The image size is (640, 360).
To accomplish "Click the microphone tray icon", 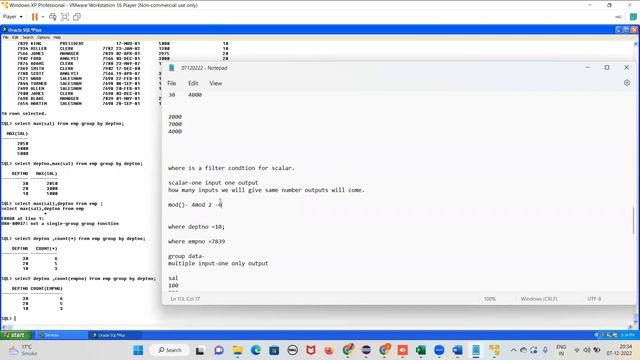I will click(x=545, y=350).
